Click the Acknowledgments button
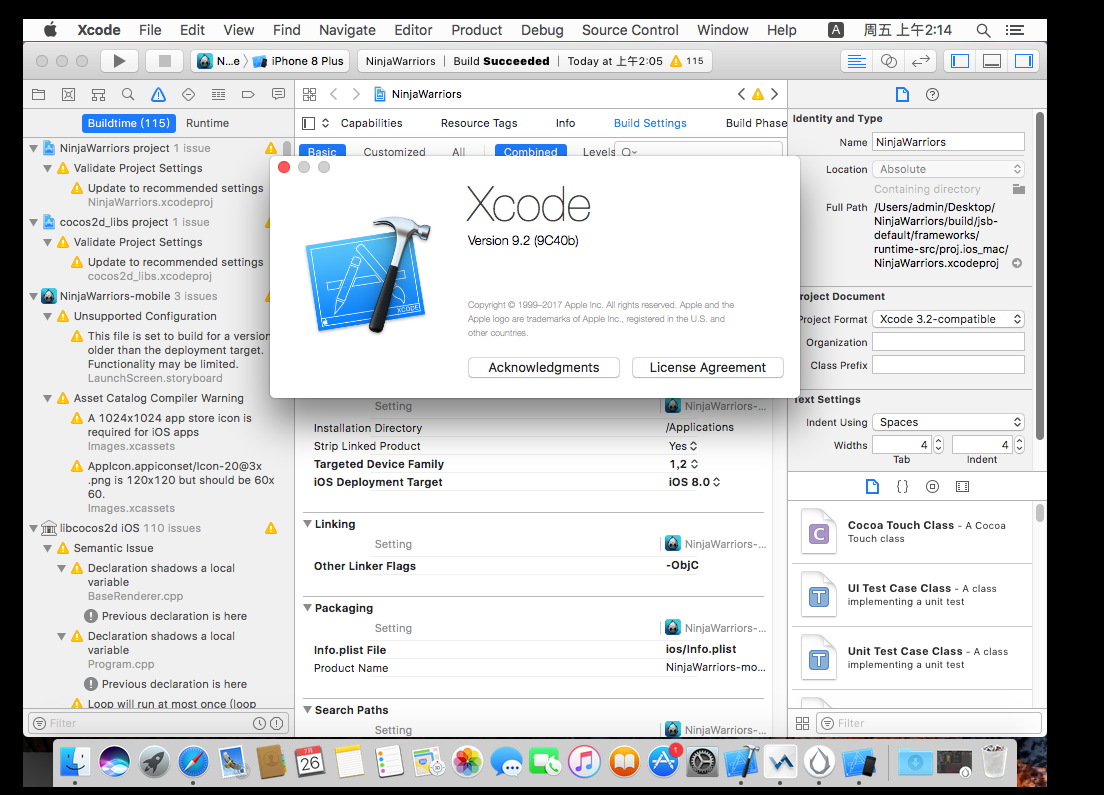 click(x=544, y=368)
